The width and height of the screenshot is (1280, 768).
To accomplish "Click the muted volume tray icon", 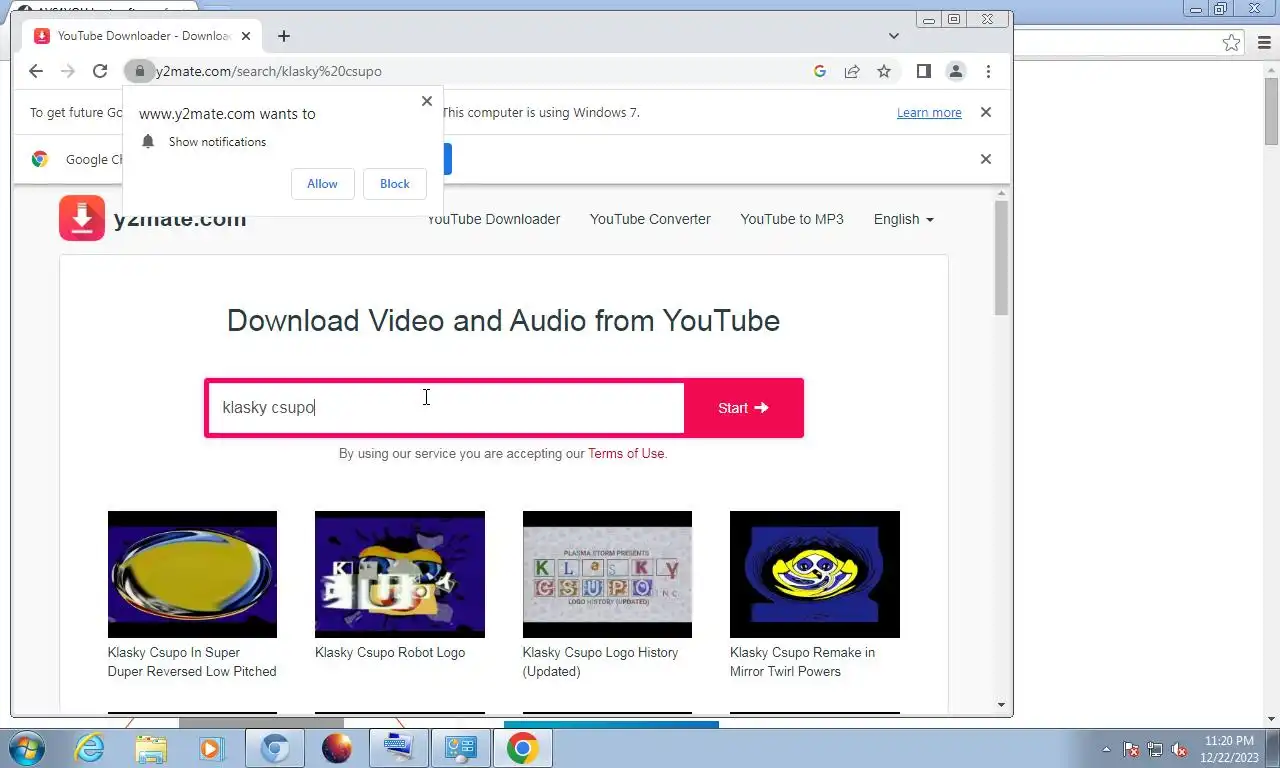I will pyautogui.click(x=1179, y=749).
